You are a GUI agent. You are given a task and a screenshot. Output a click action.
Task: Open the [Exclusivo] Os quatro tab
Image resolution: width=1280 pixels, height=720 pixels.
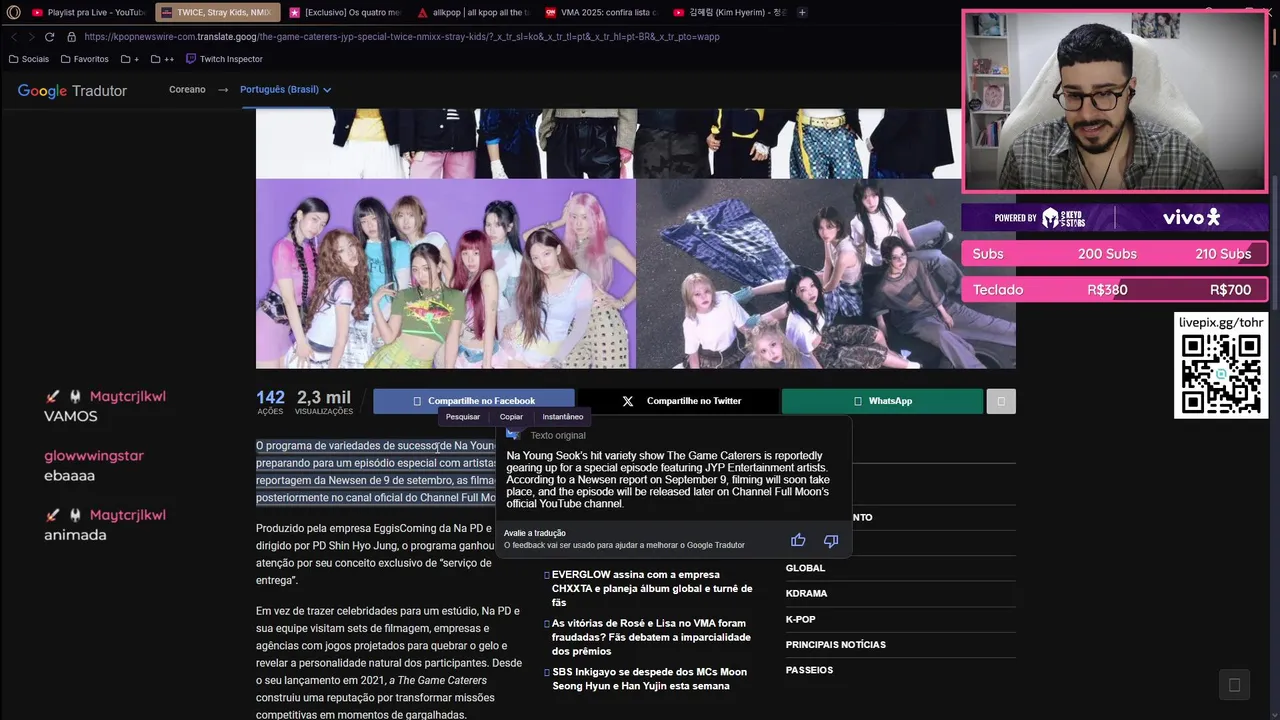coord(345,12)
